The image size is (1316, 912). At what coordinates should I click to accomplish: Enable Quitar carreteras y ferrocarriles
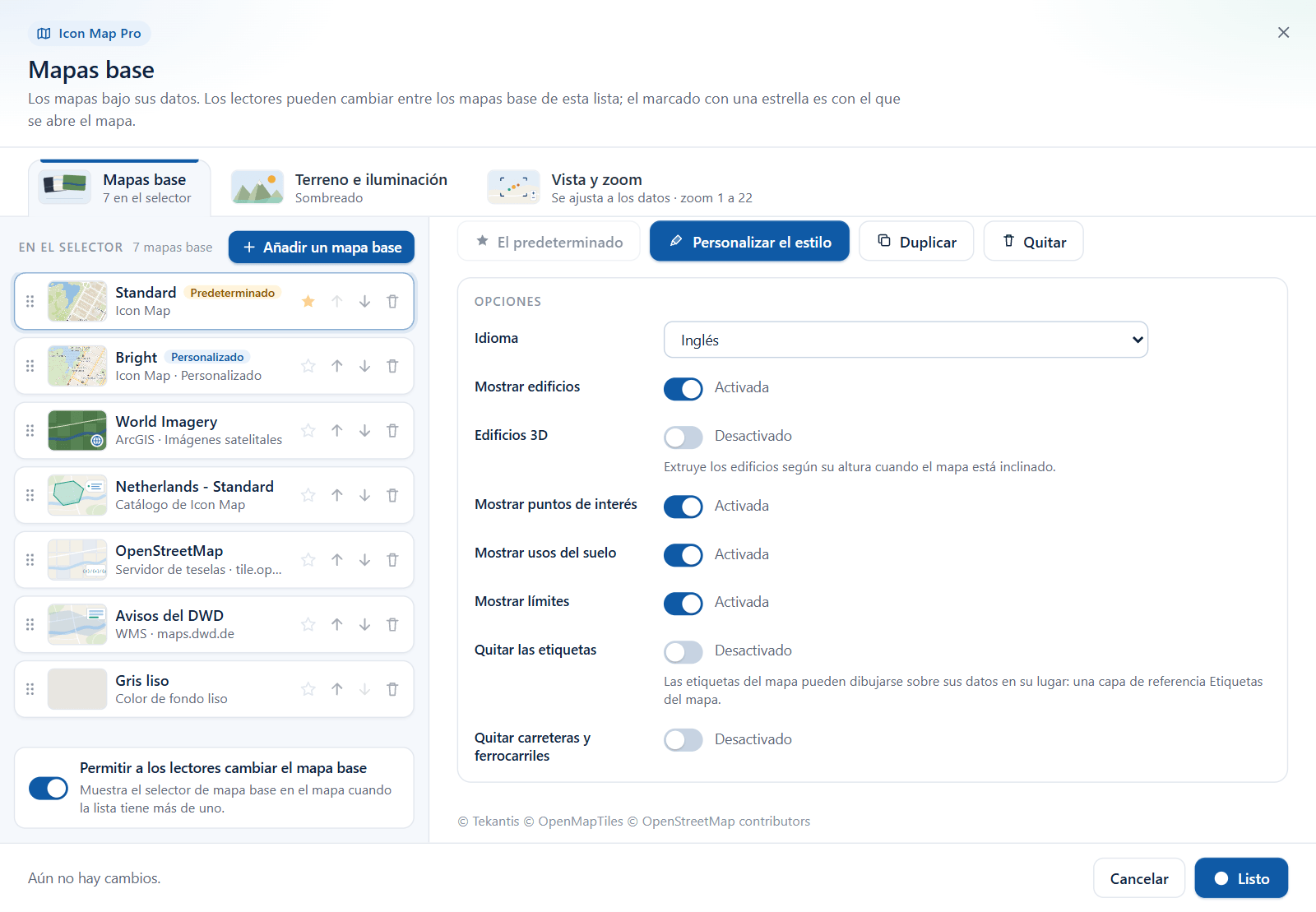click(x=683, y=740)
